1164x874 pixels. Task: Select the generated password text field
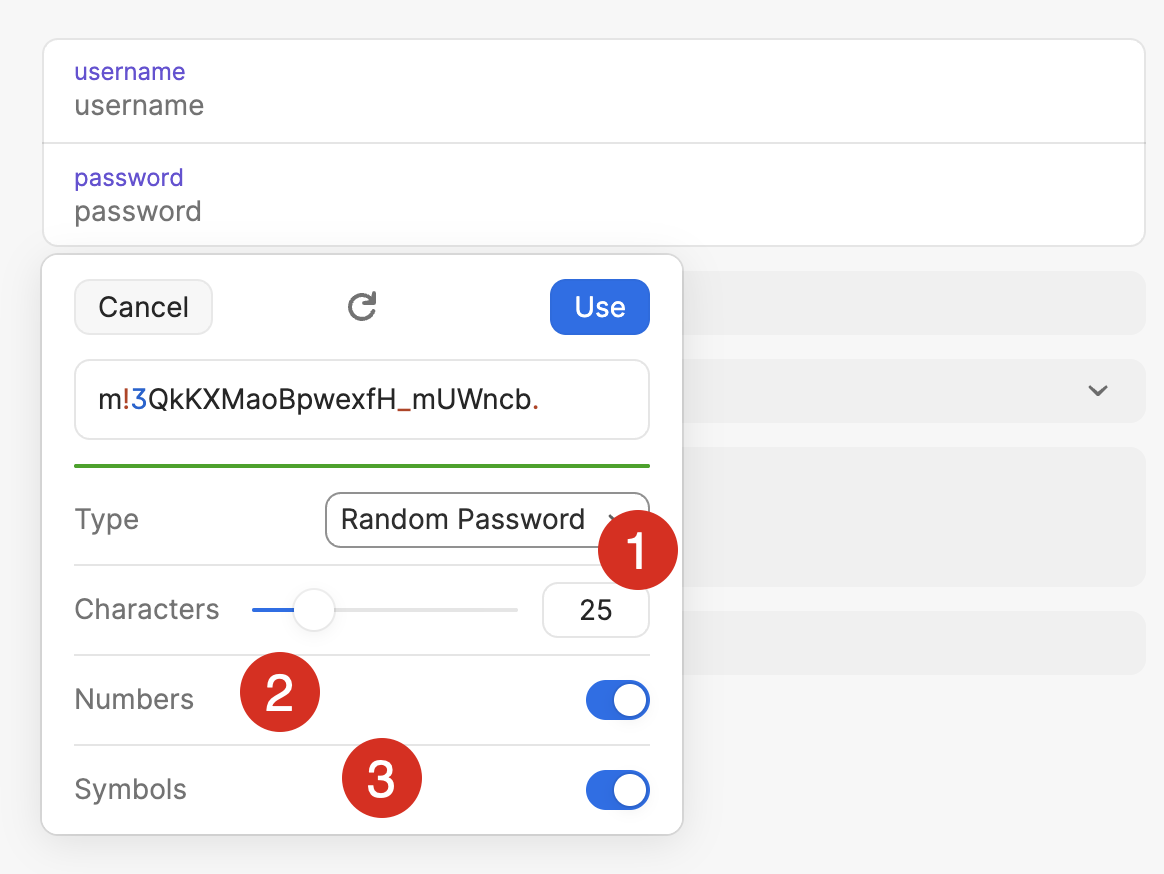361,399
